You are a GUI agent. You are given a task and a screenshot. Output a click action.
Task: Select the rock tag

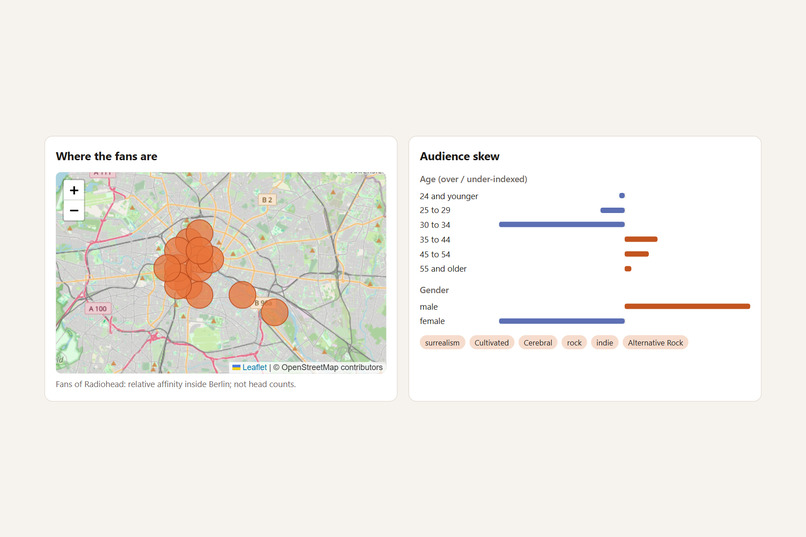coord(574,343)
